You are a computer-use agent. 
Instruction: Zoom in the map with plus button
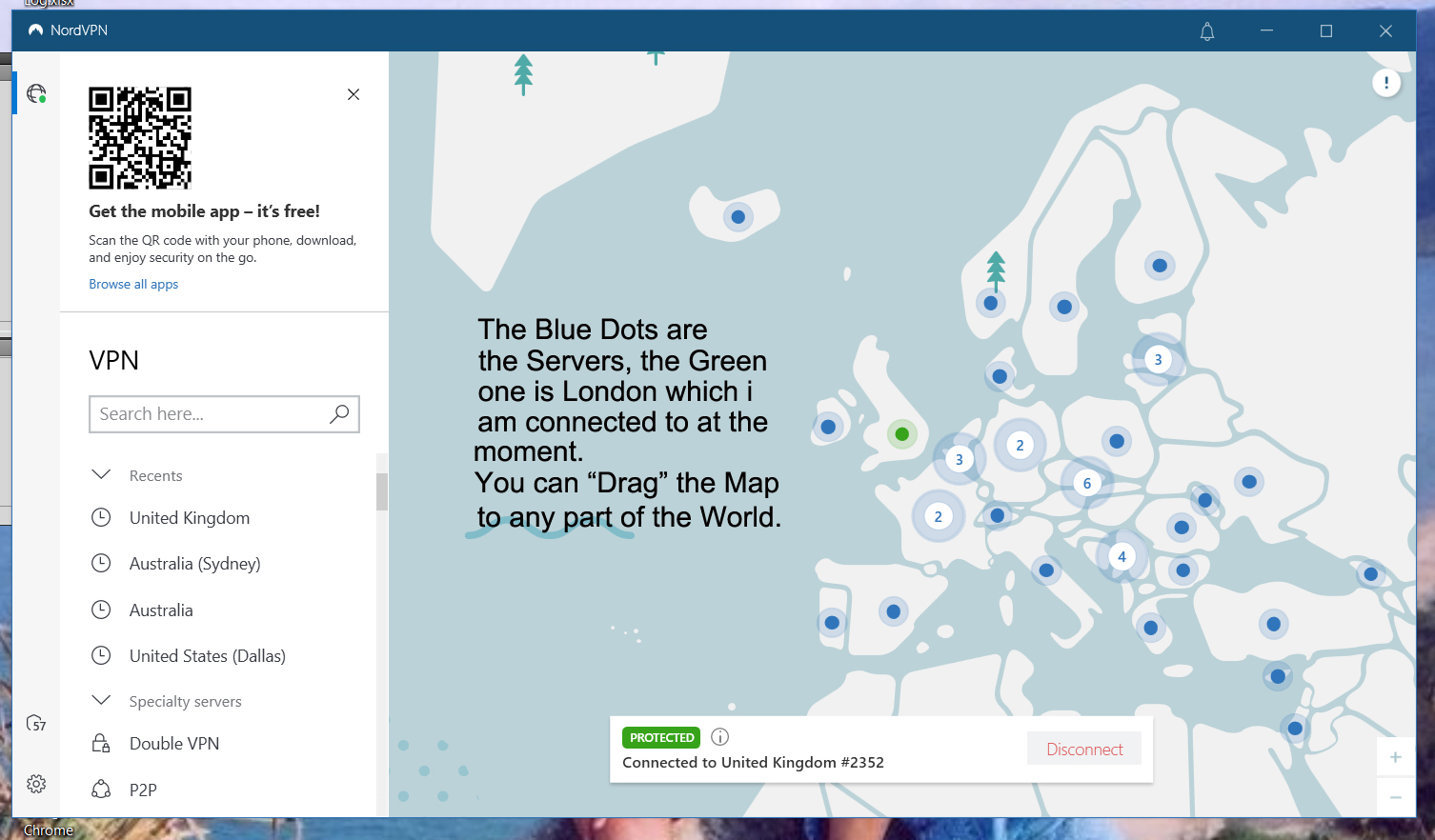point(1395,757)
